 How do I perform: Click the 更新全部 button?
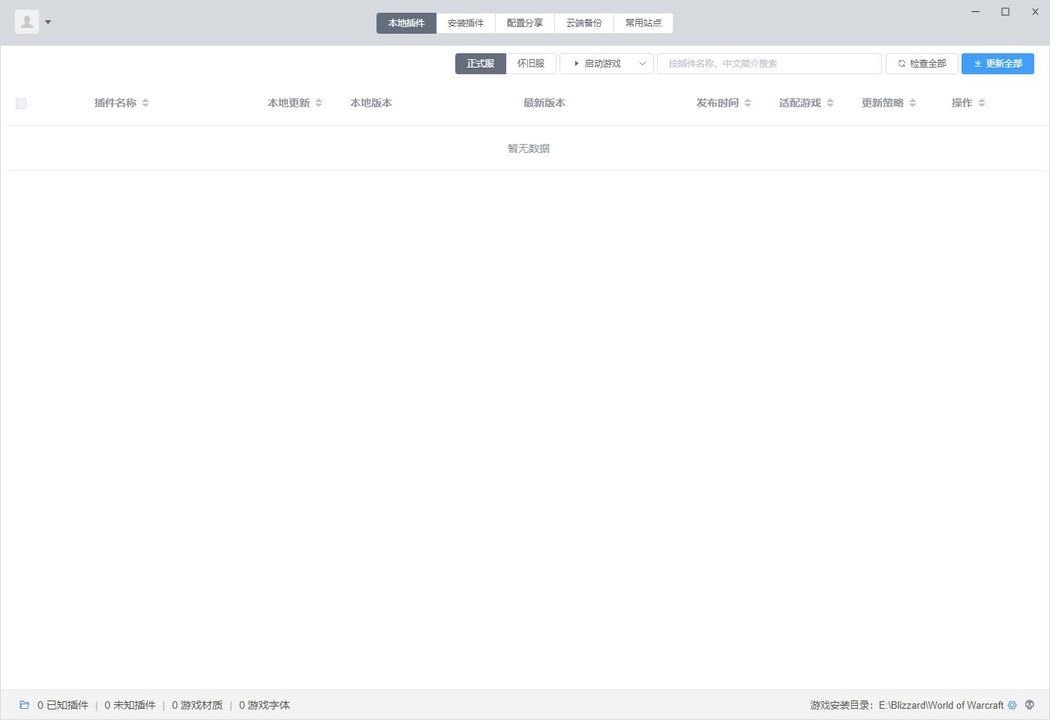coord(997,63)
